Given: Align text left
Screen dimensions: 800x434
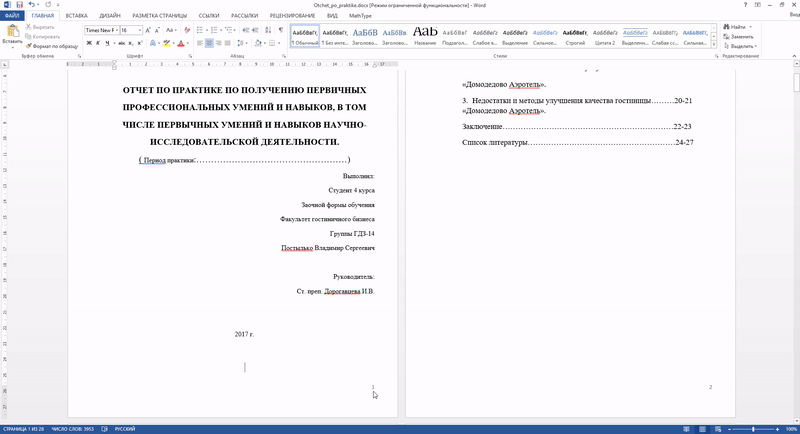Looking at the screenshot, I should click(200, 43).
